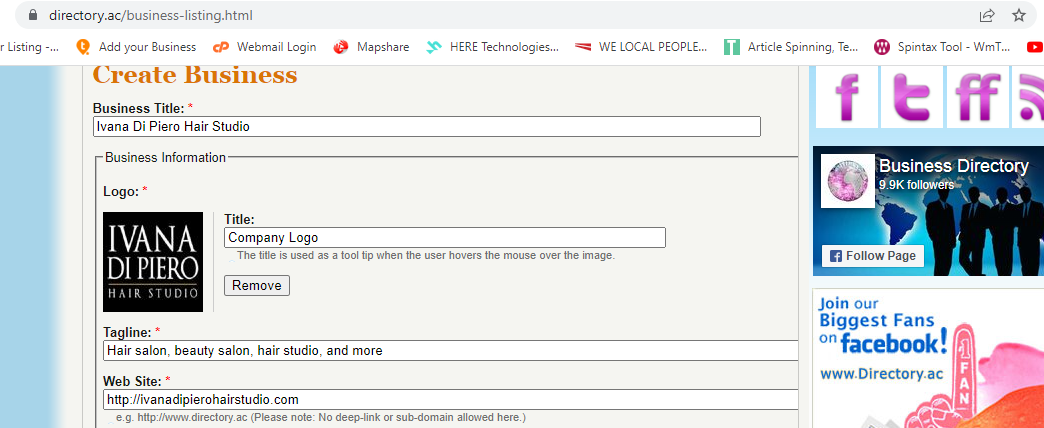Click the Business Directory page avatar
The width and height of the screenshot is (1044, 428).
[x=848, y=181]
